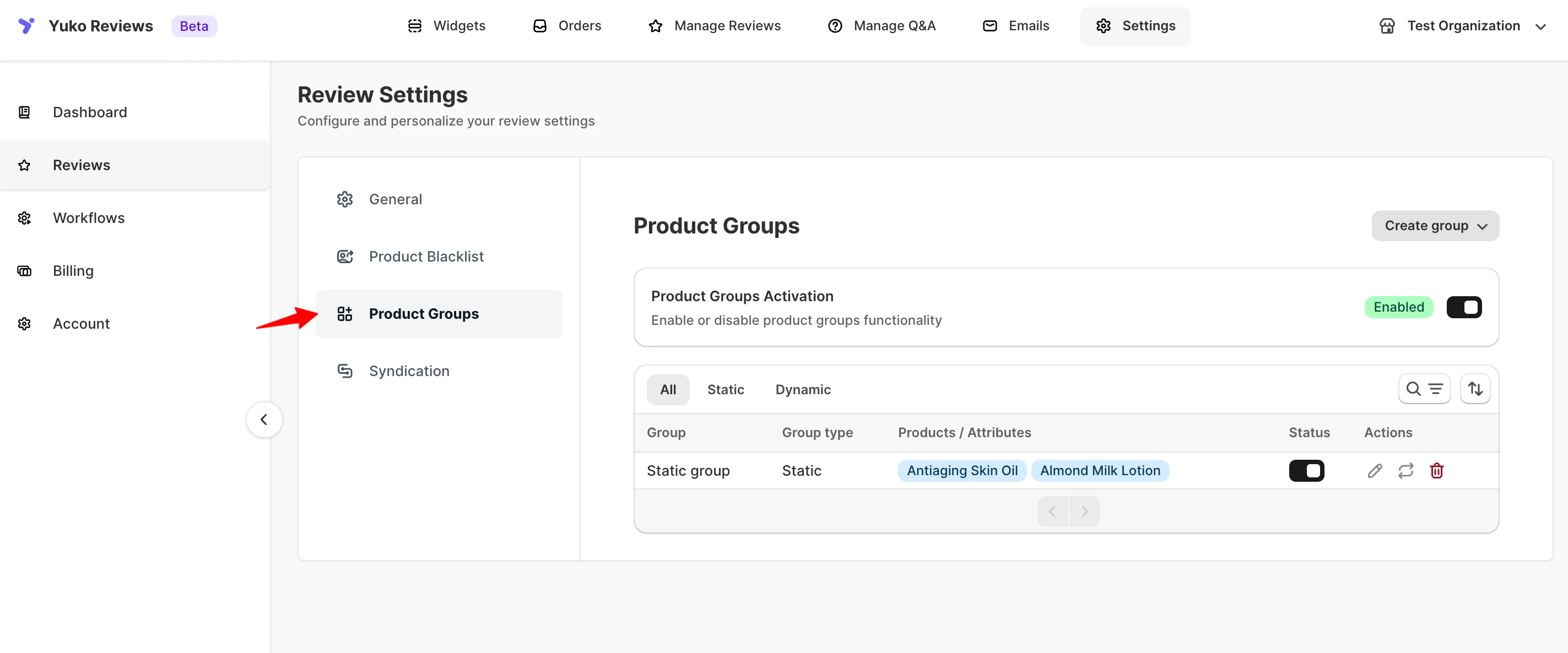Go to next page of groups

[1084, 511]
